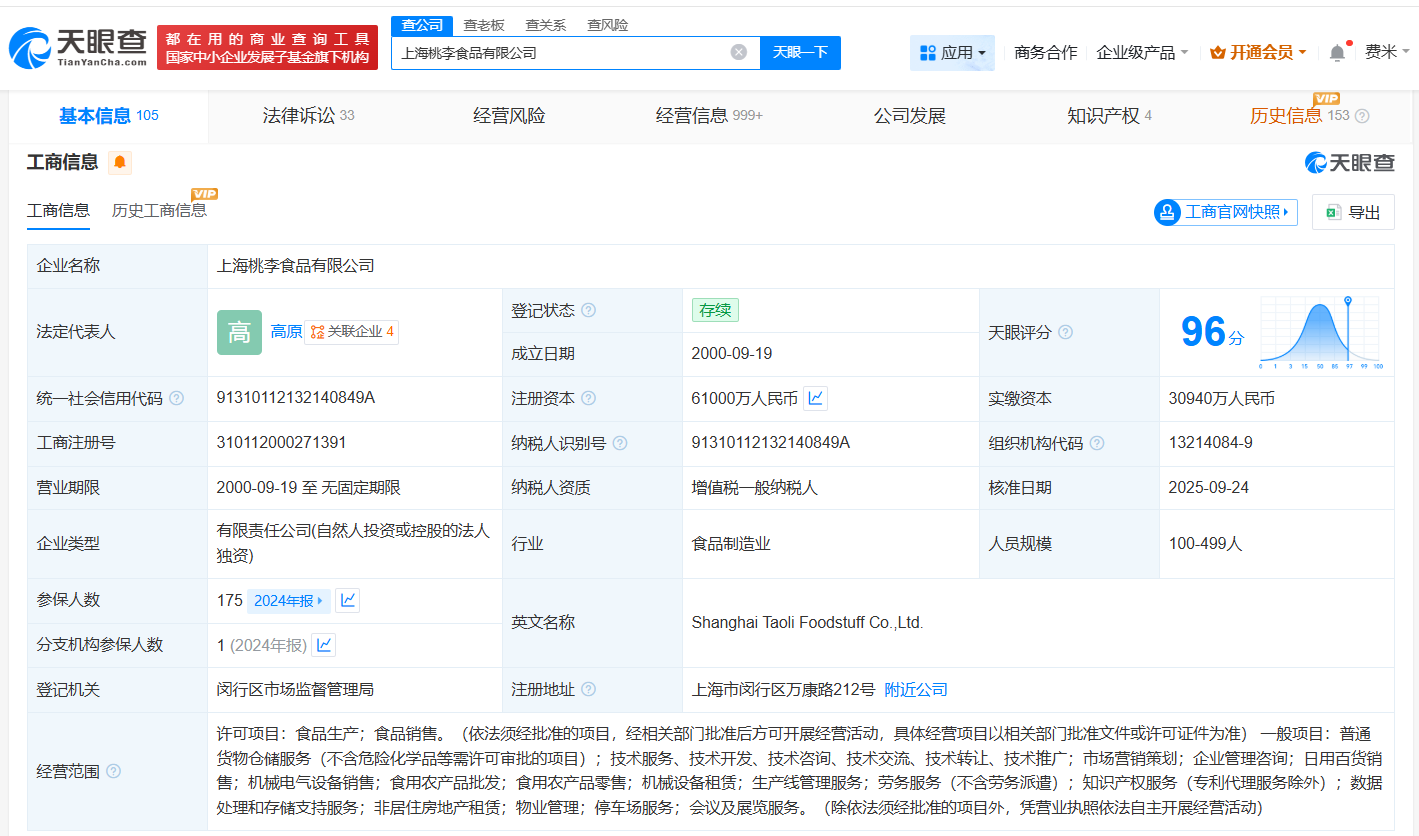Click the 天眼一下 search button
The image size is (1419, 836).
(x=799, y=52)
